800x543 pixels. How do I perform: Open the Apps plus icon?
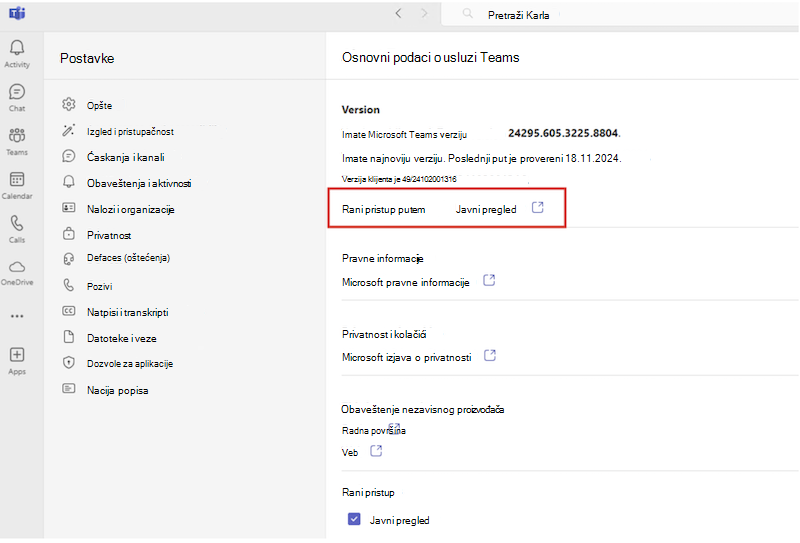coord(17,355)
